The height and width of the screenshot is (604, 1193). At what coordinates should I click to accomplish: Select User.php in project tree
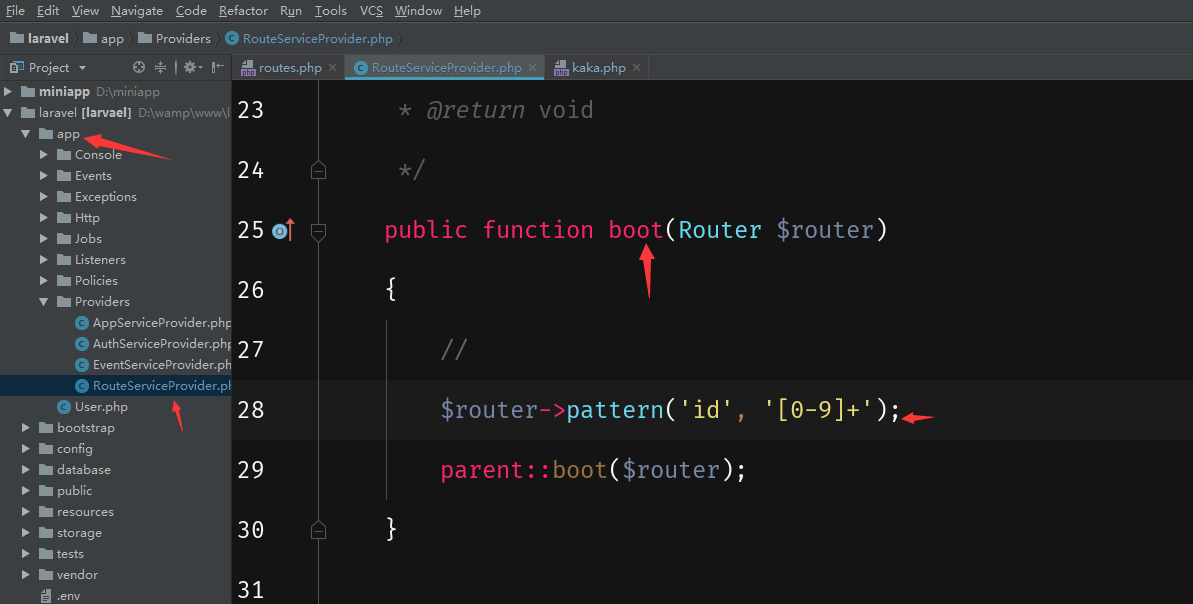92,407
